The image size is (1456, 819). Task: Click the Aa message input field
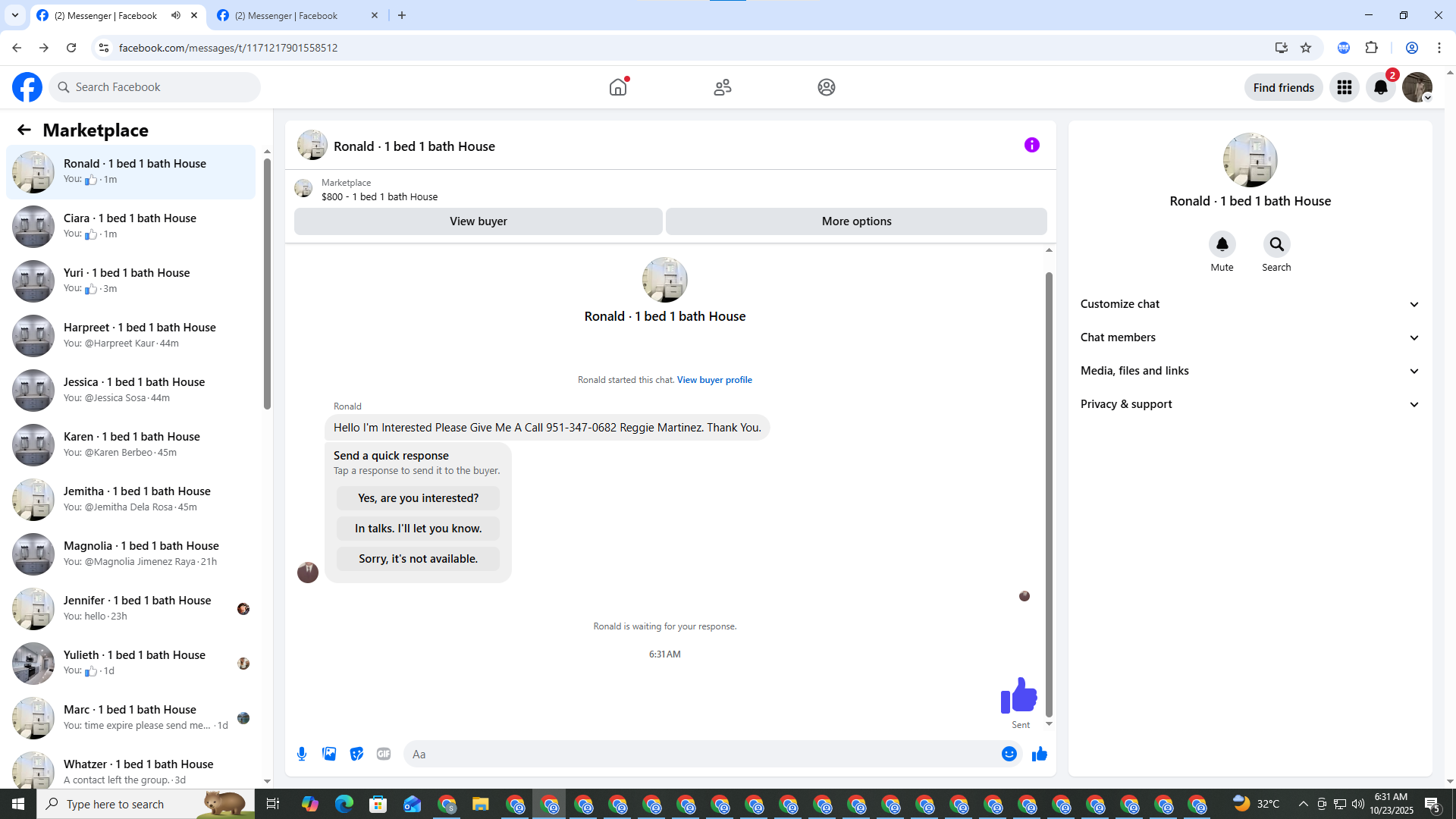[698, 754]
